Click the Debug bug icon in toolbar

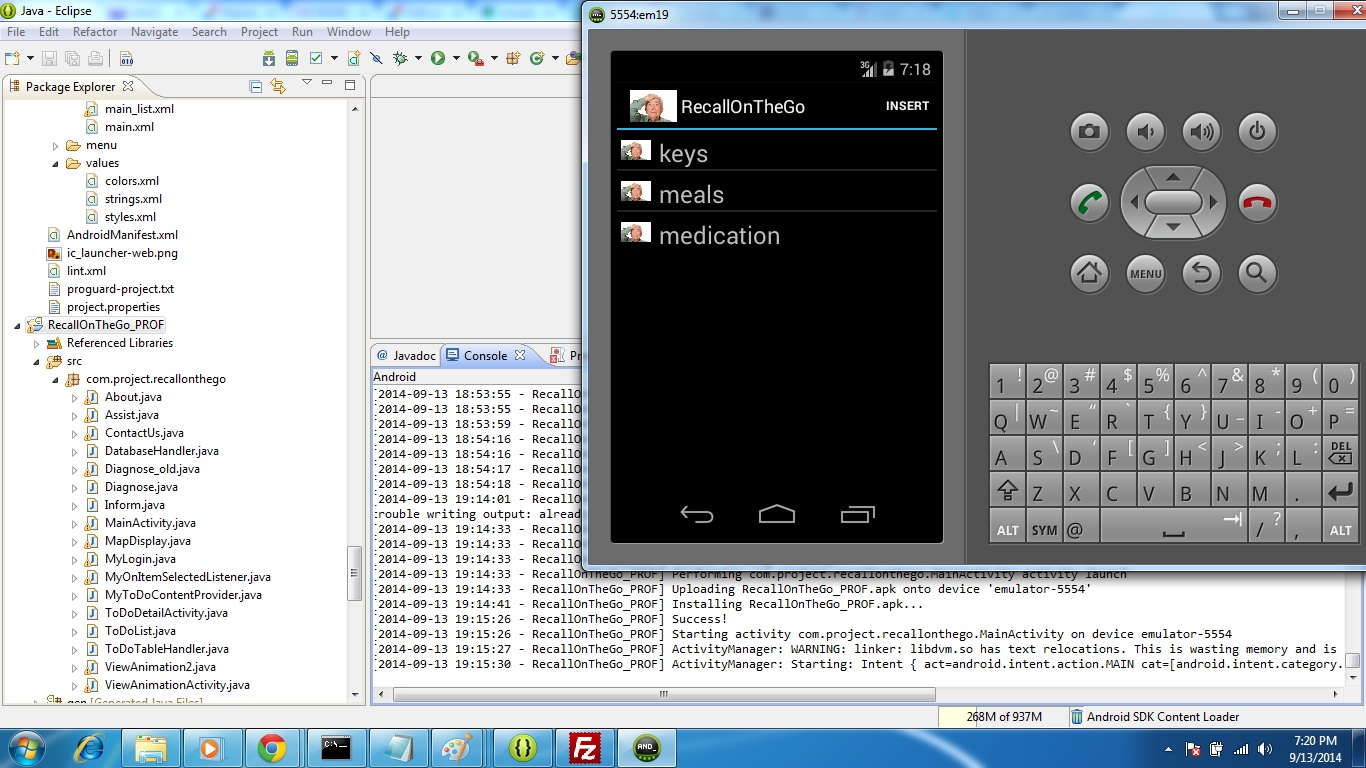pyautogui.click(x=400, y=58)
